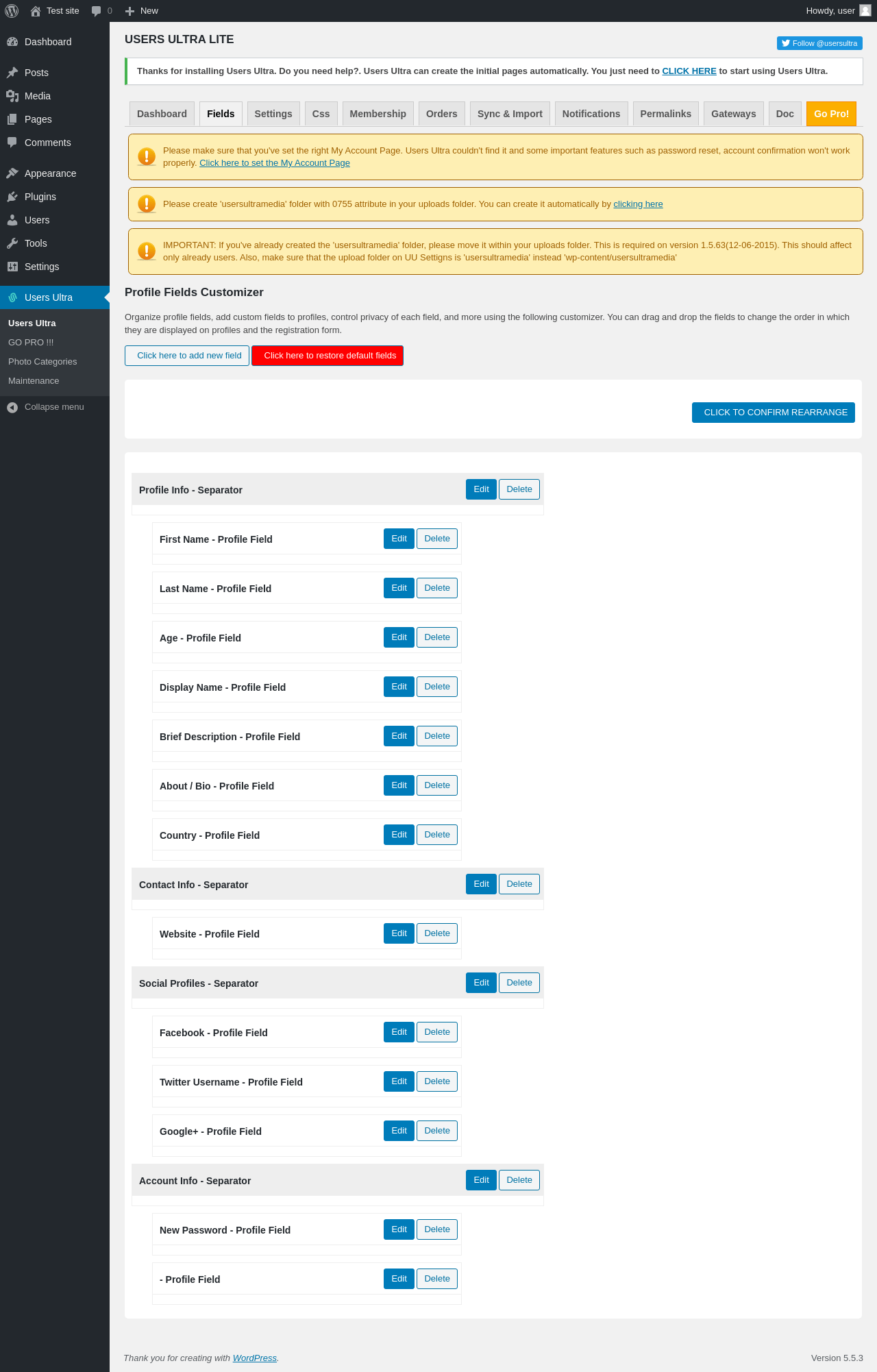Click the red restore default fields button

[328, 356]
